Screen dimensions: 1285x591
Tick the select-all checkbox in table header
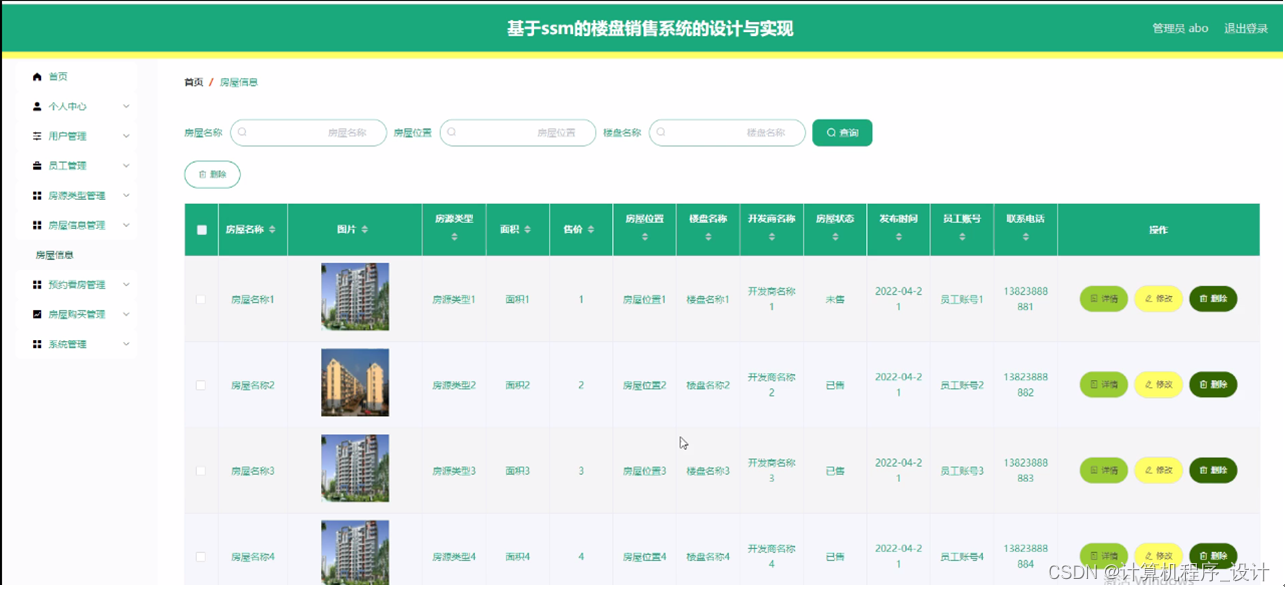point(201,230)
